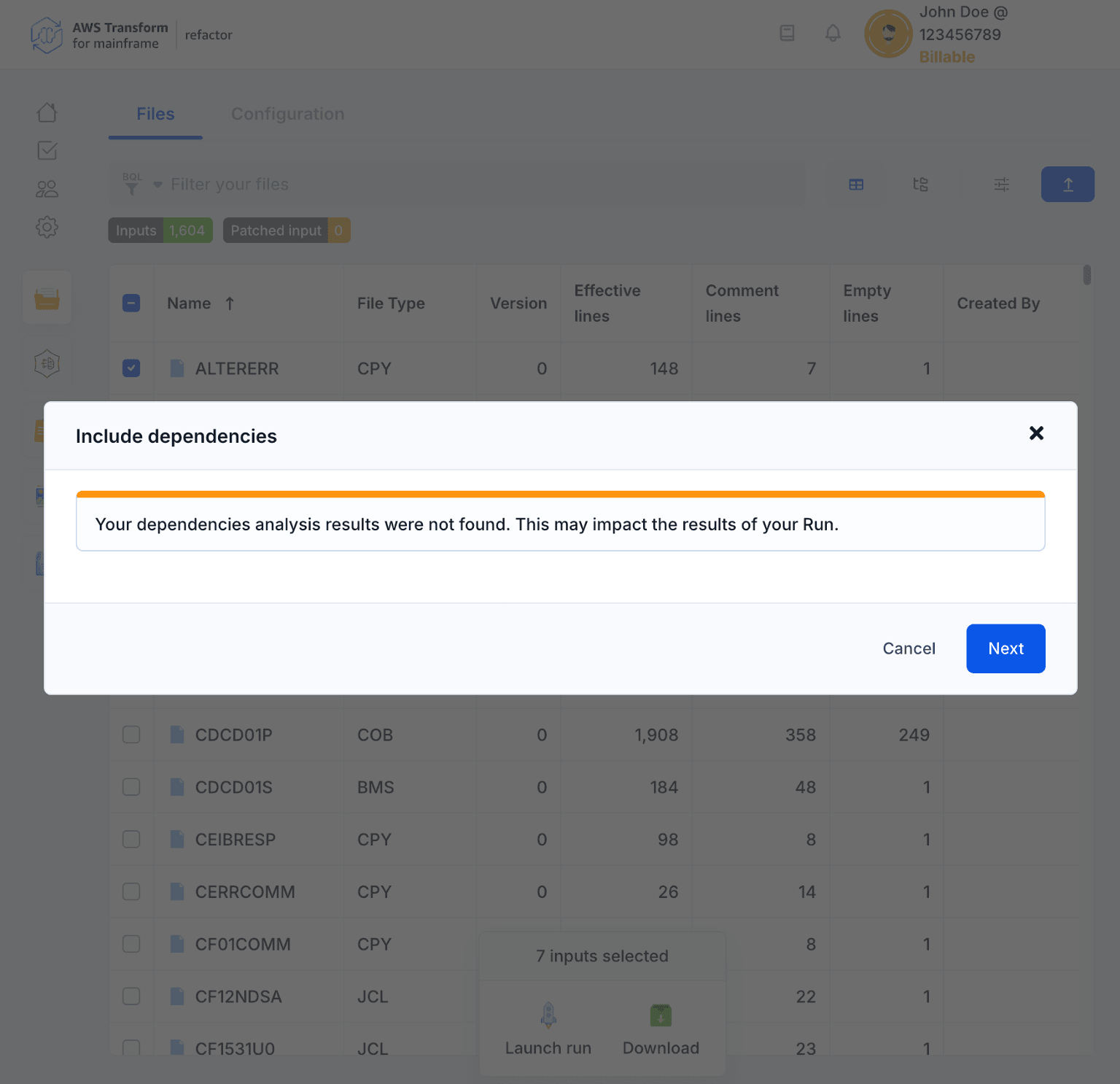Open the column settings sliders icon

[x=1002, y=185]
